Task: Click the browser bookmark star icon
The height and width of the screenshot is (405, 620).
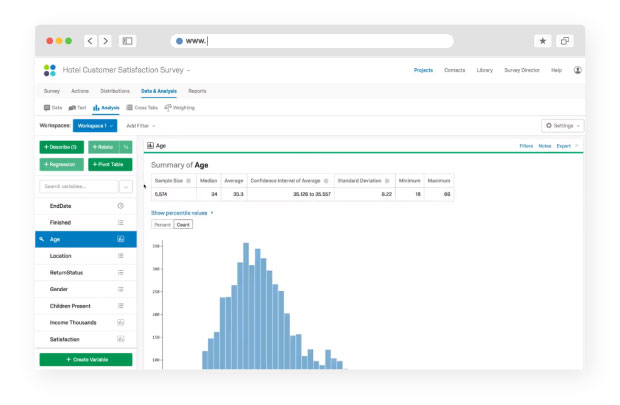Action: pos(542,41)
